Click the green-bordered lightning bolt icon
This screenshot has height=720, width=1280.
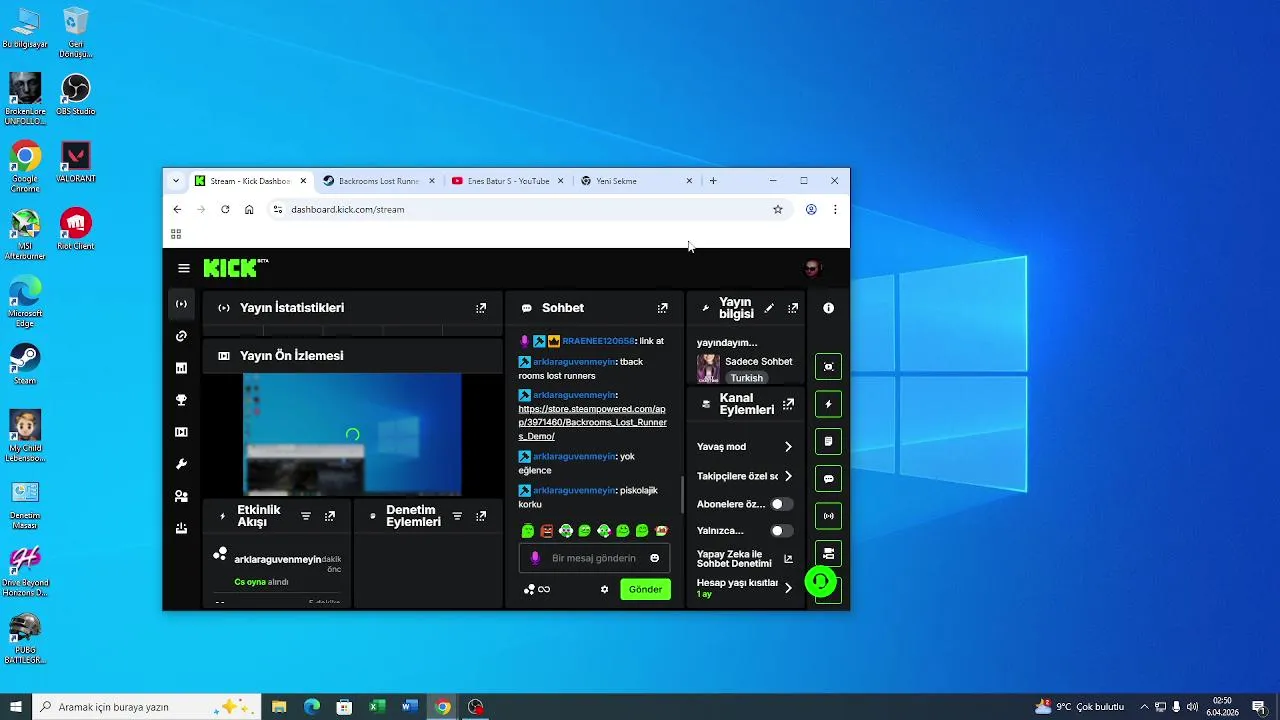[828, 404]
